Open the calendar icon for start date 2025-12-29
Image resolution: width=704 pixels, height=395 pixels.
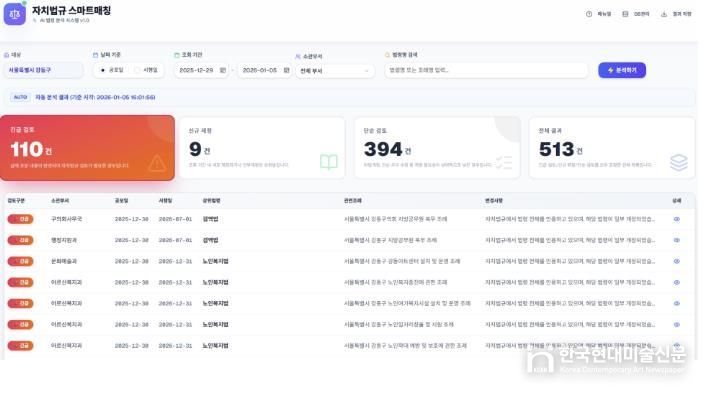click(223, 70)
